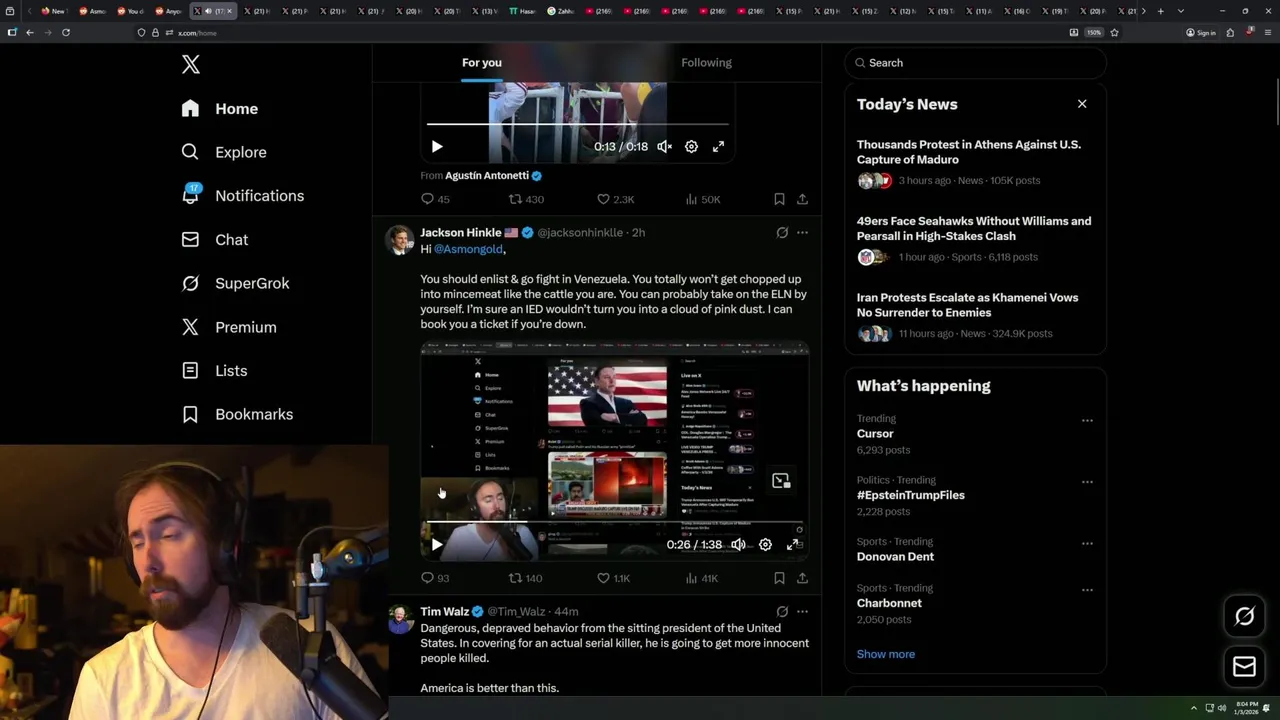1280x720 pixels.
Task: Open Tim Walz profile name
Action: [x=445, y=611]
